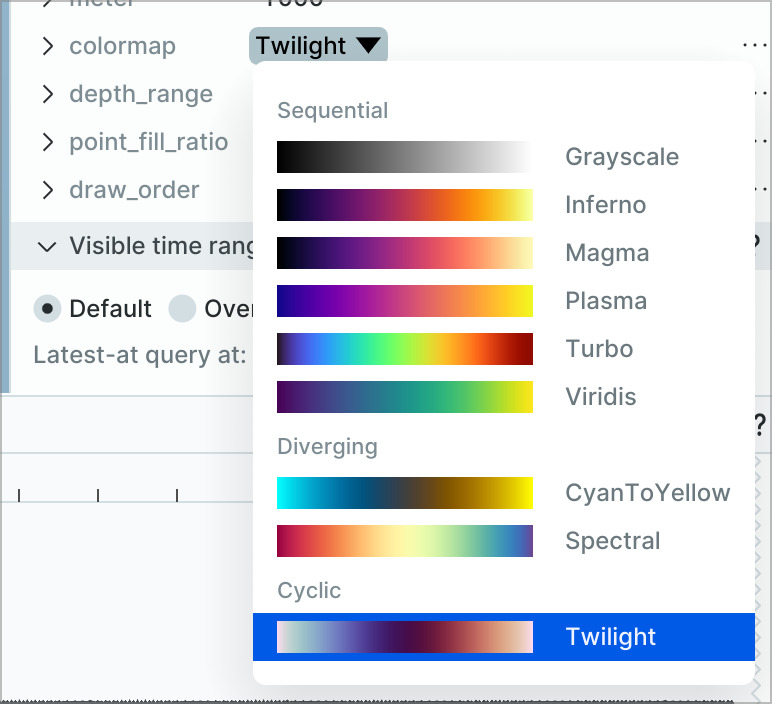Select the Override radio button

point(182,308)
